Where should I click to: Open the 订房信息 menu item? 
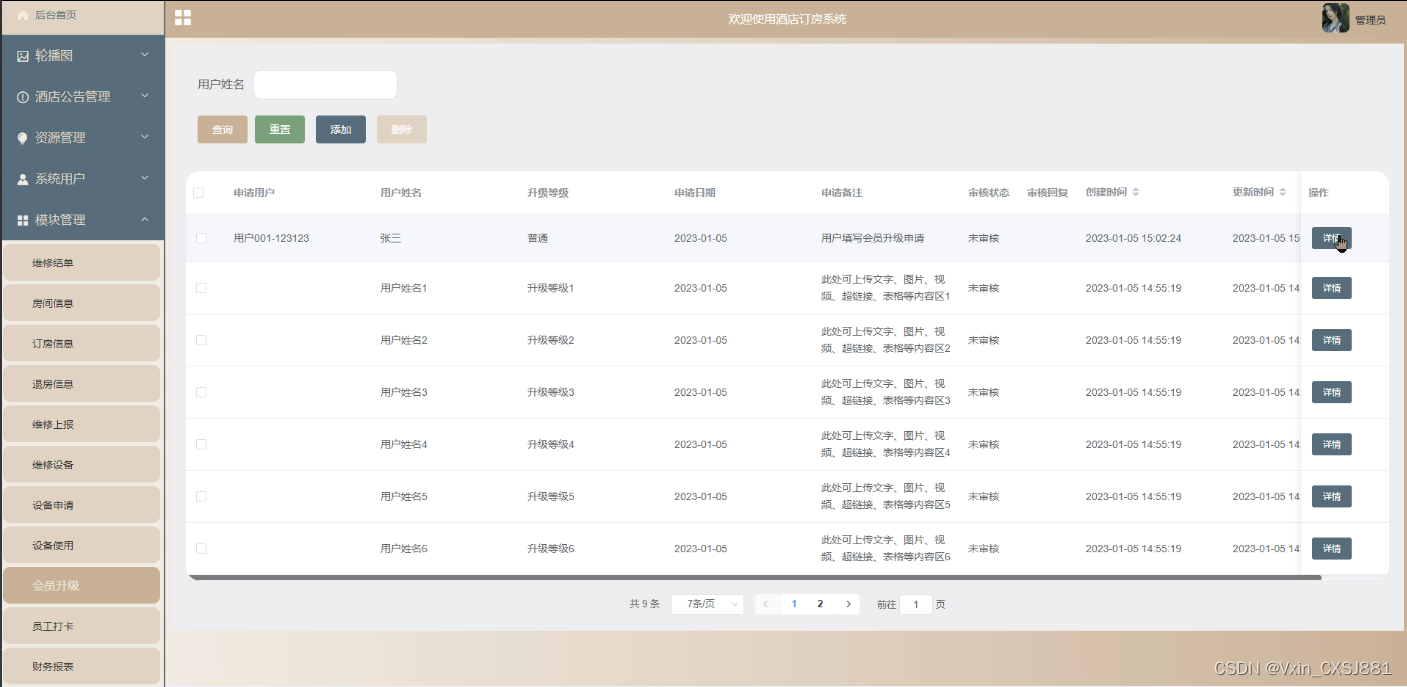pyautogui.click(x=82, y=343)
